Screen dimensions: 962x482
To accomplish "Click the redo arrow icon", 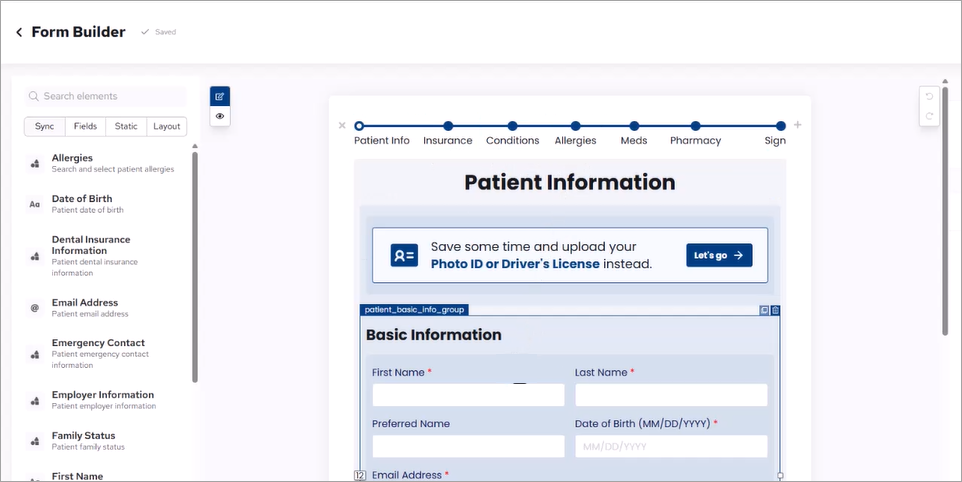I will pyautogui.click(x=929, y=116).
